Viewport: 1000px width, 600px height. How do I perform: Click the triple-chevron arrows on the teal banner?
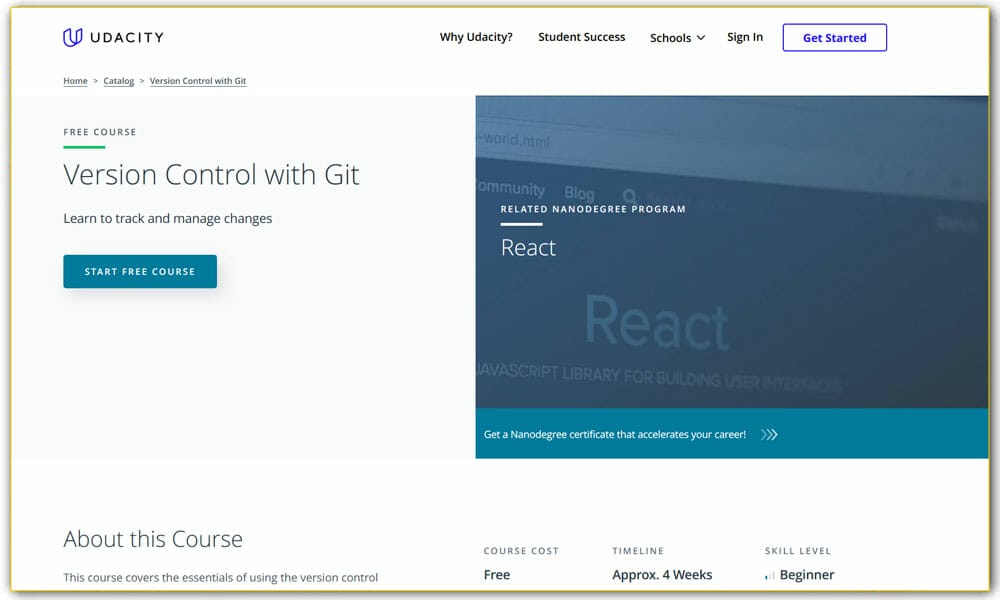pyautogui.click(x=769, y=434)
